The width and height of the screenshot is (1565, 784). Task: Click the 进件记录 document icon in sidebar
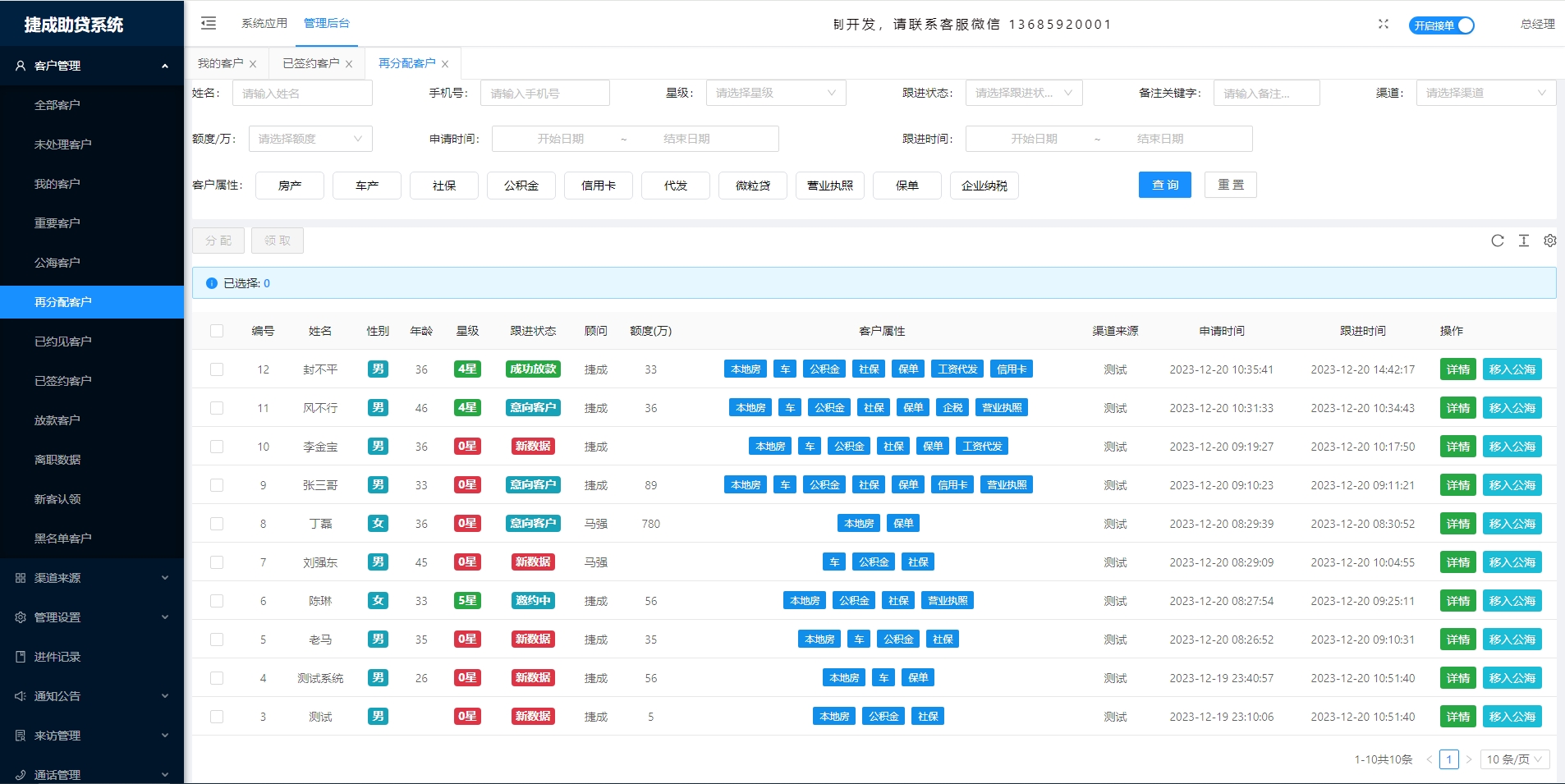[x=21, y=657]
